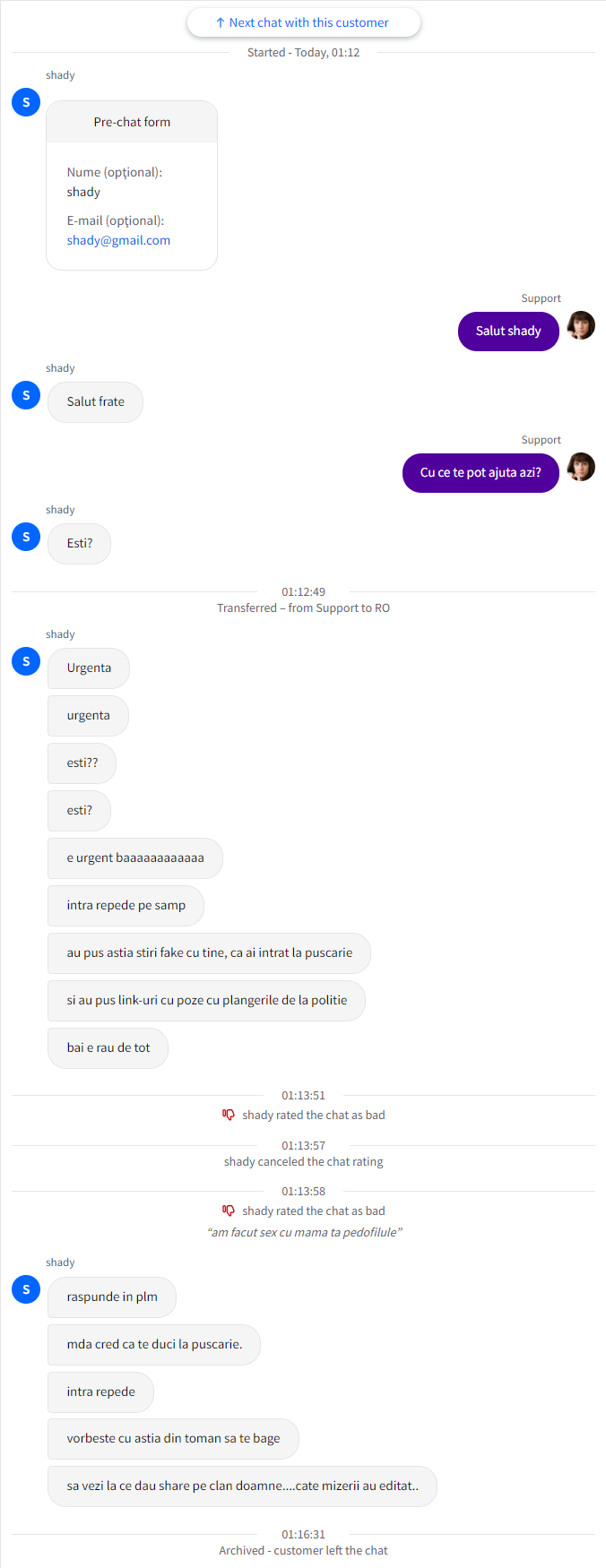Click the second thumbs-down icon above the comment
Image resolution: width=606 pixels, height=1568 pixels.
point(229,1210)
